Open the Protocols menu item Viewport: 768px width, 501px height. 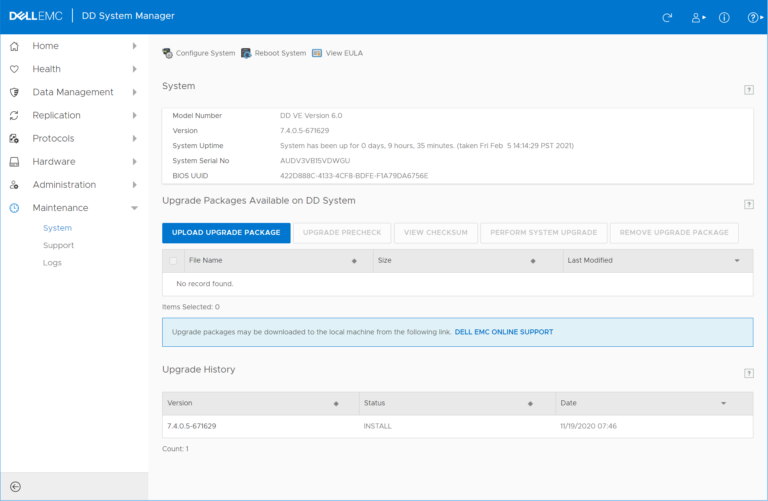click(53, 139)
